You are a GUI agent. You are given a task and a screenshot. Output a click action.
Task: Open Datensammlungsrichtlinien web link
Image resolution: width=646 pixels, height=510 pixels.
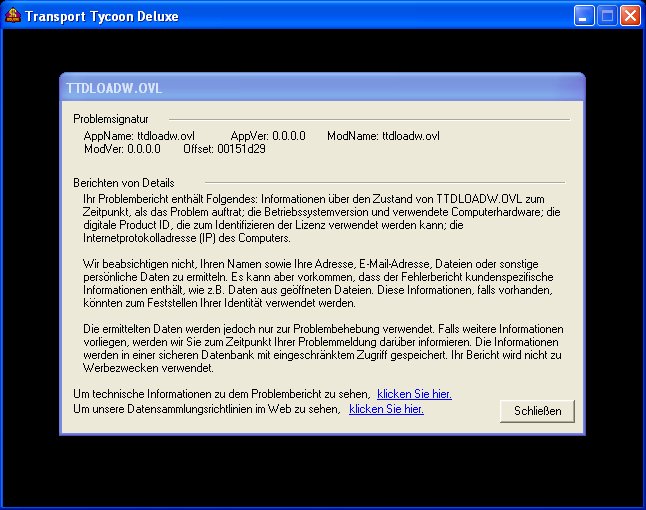pyautogui.click(x=386, y=409)
